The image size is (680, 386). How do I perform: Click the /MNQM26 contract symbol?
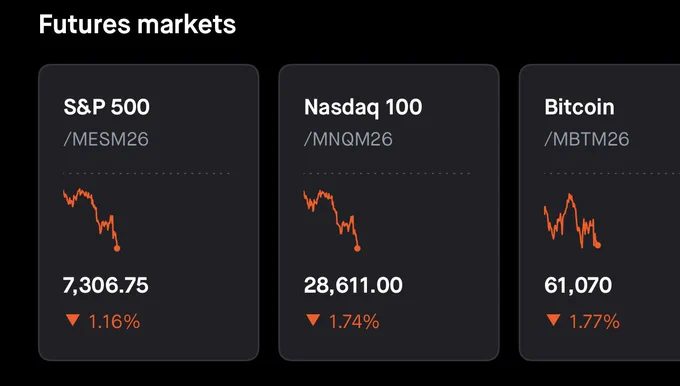click(348, 139)
